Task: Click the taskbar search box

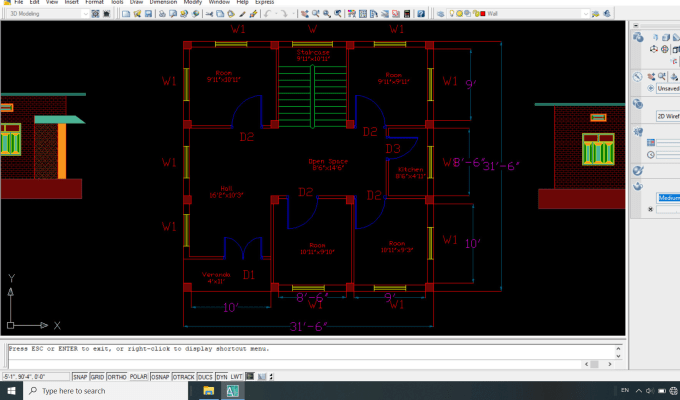Action: (106, 391)
